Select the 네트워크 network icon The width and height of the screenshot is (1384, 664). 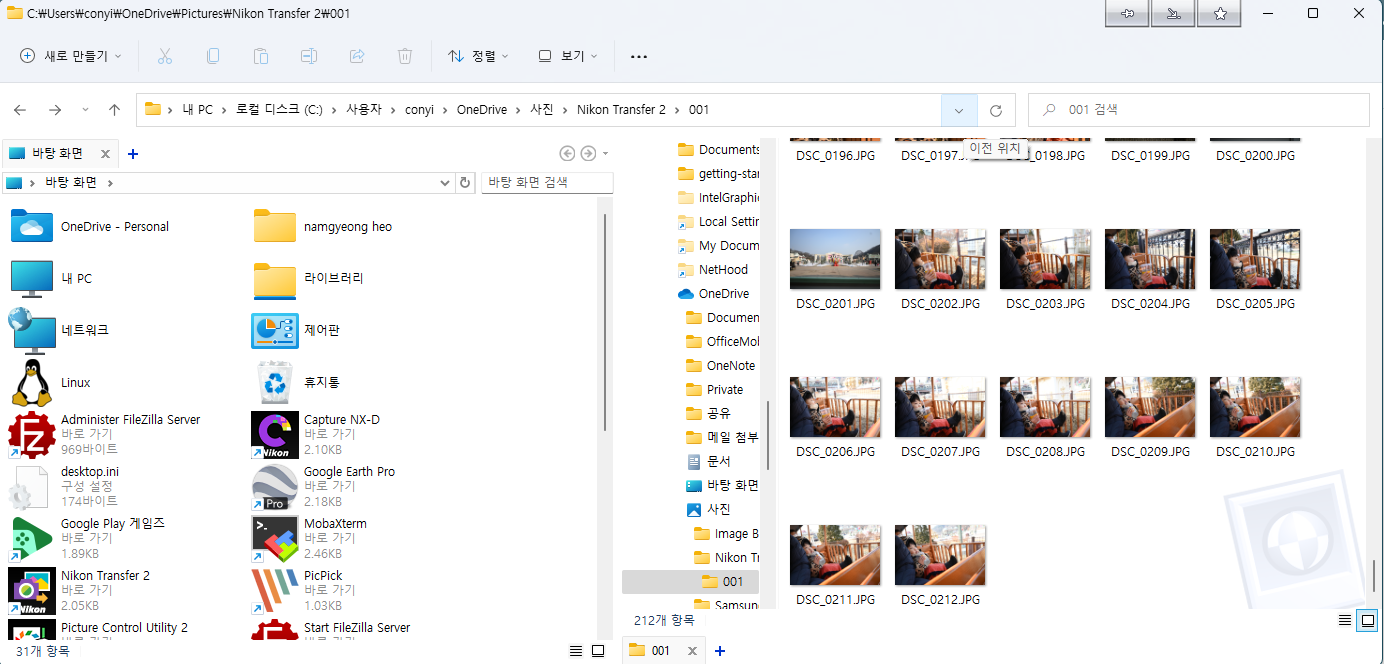(30, 330)
